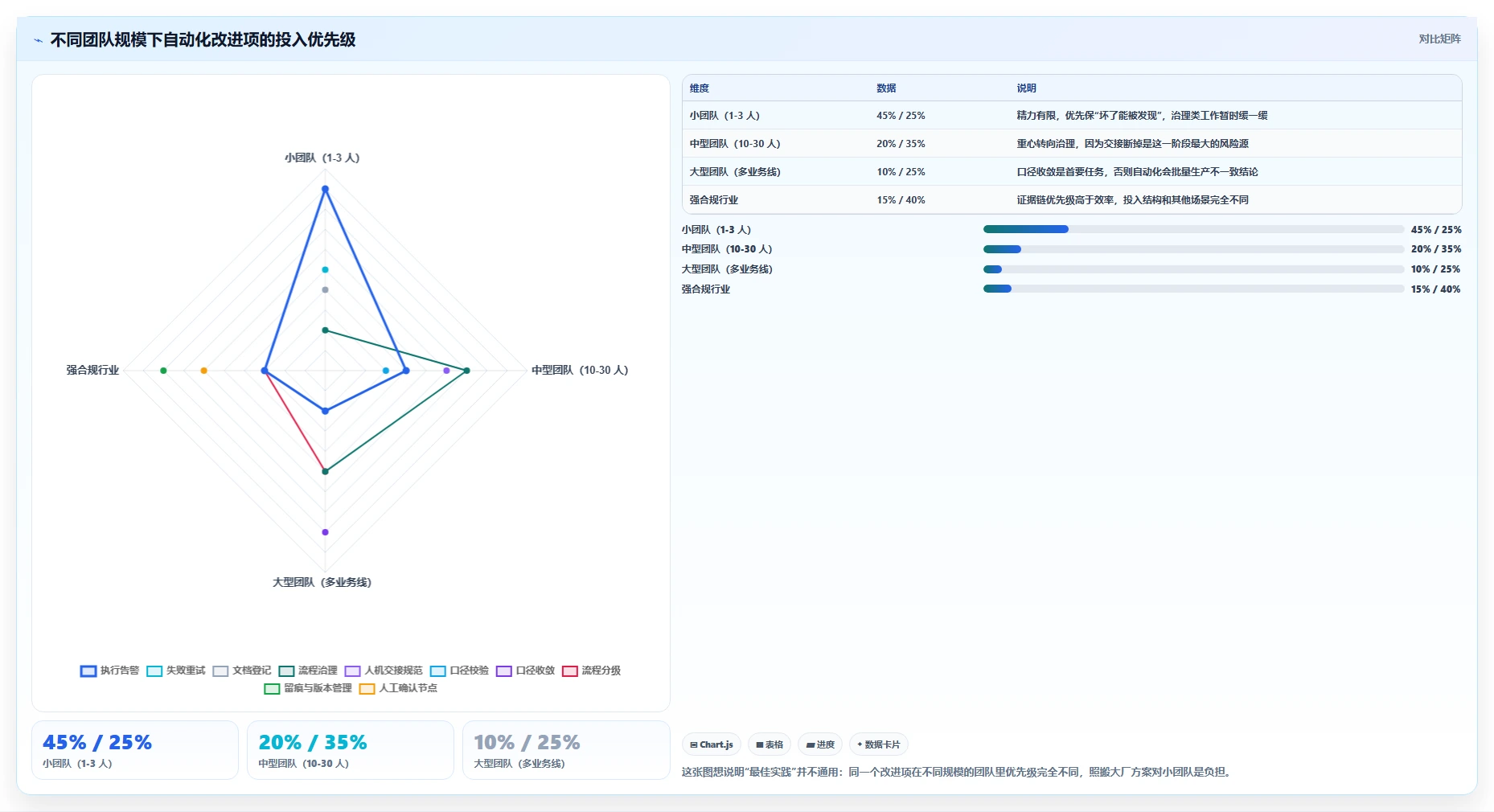Toggle the 流程治理 legend entry

coord(308,671)
